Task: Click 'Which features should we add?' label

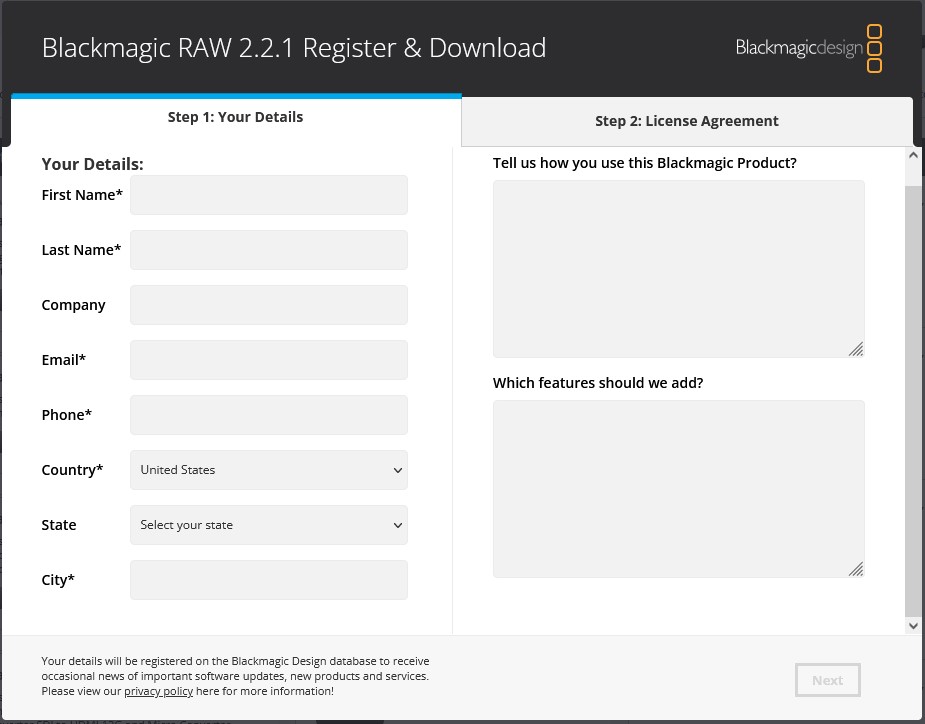Action: coord(598,383)
